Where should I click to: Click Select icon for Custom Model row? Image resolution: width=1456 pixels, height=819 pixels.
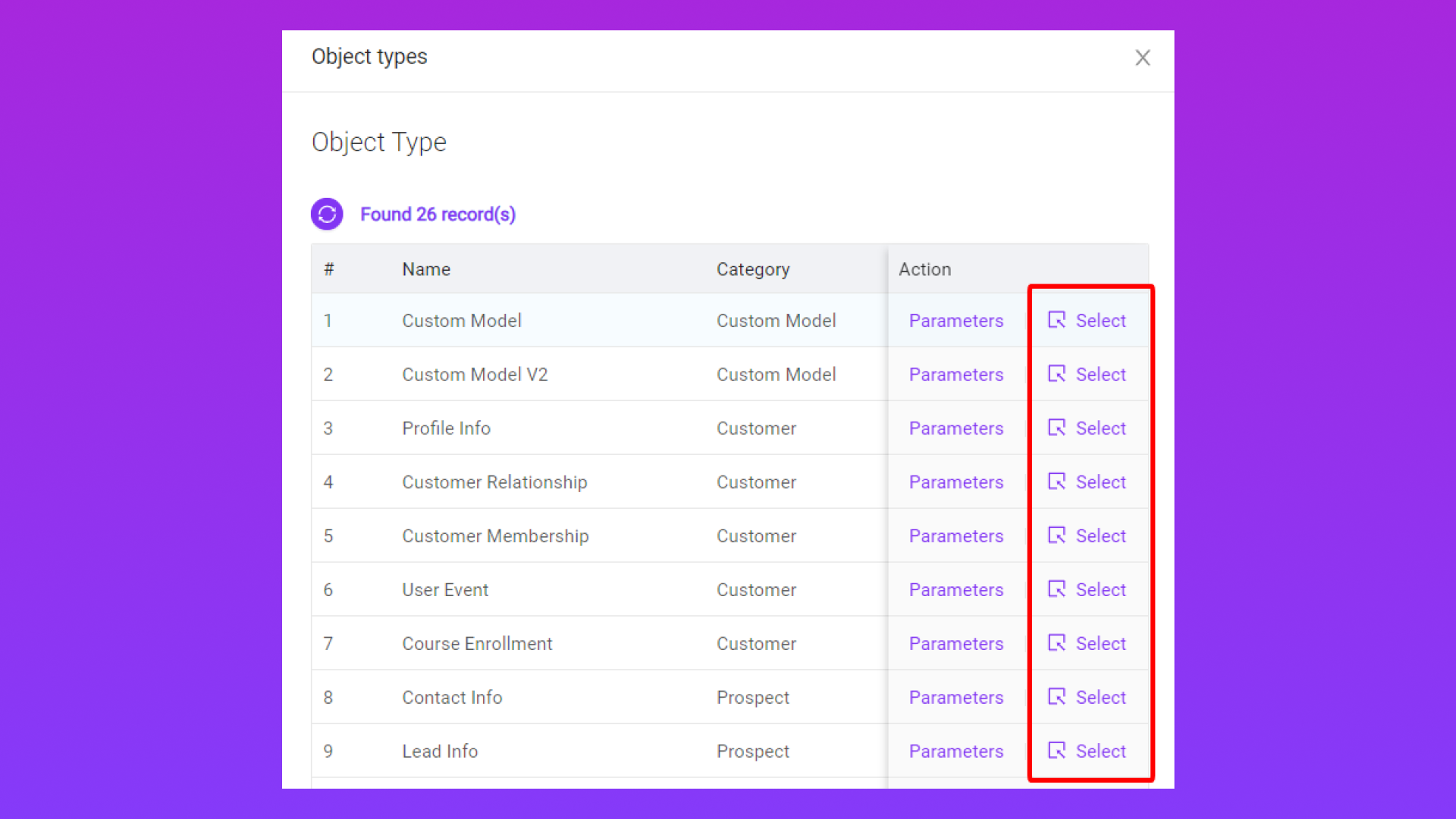pyautogui.click(x=1056, y=320)
